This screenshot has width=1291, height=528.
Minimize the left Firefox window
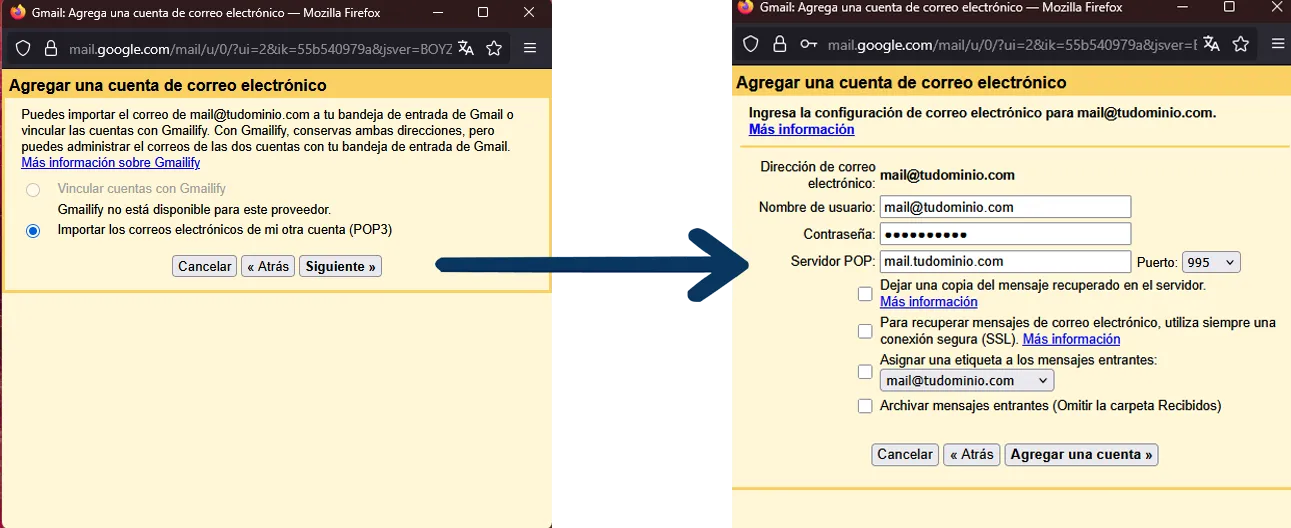[x=437, y=12]
